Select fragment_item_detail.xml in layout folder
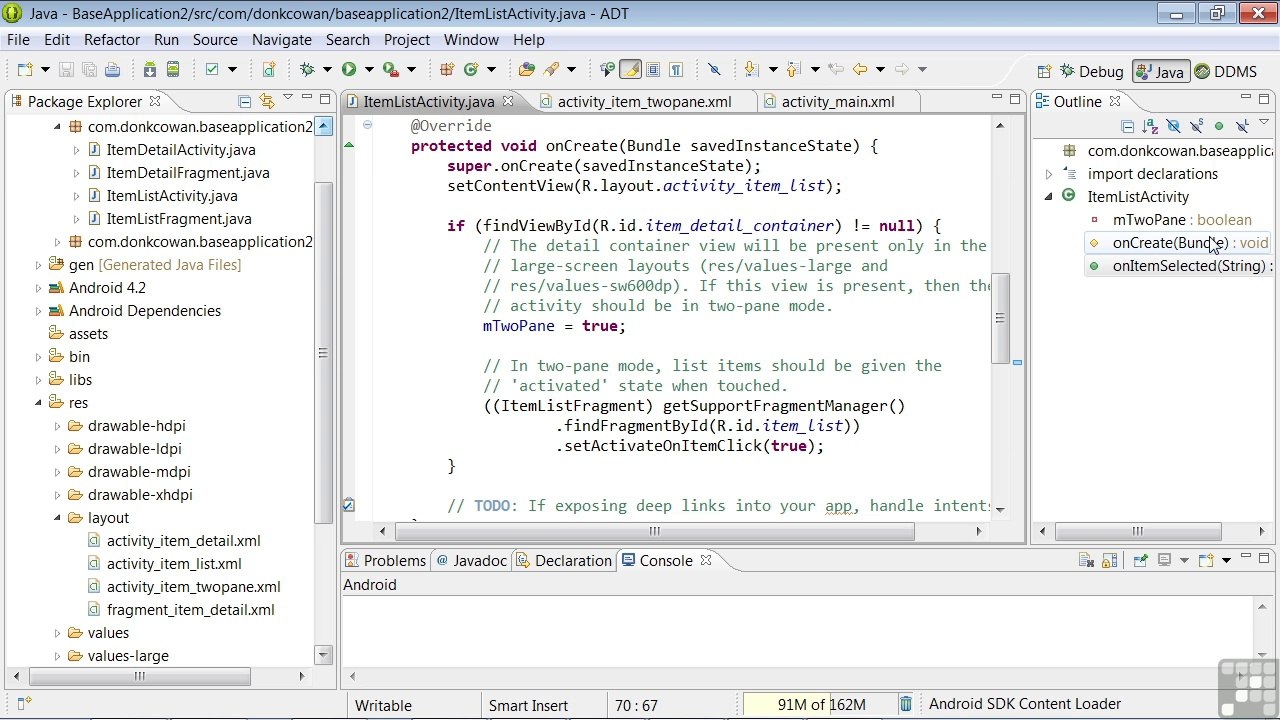The height and width of the screenshot is (720, 1280). (190, 610)
